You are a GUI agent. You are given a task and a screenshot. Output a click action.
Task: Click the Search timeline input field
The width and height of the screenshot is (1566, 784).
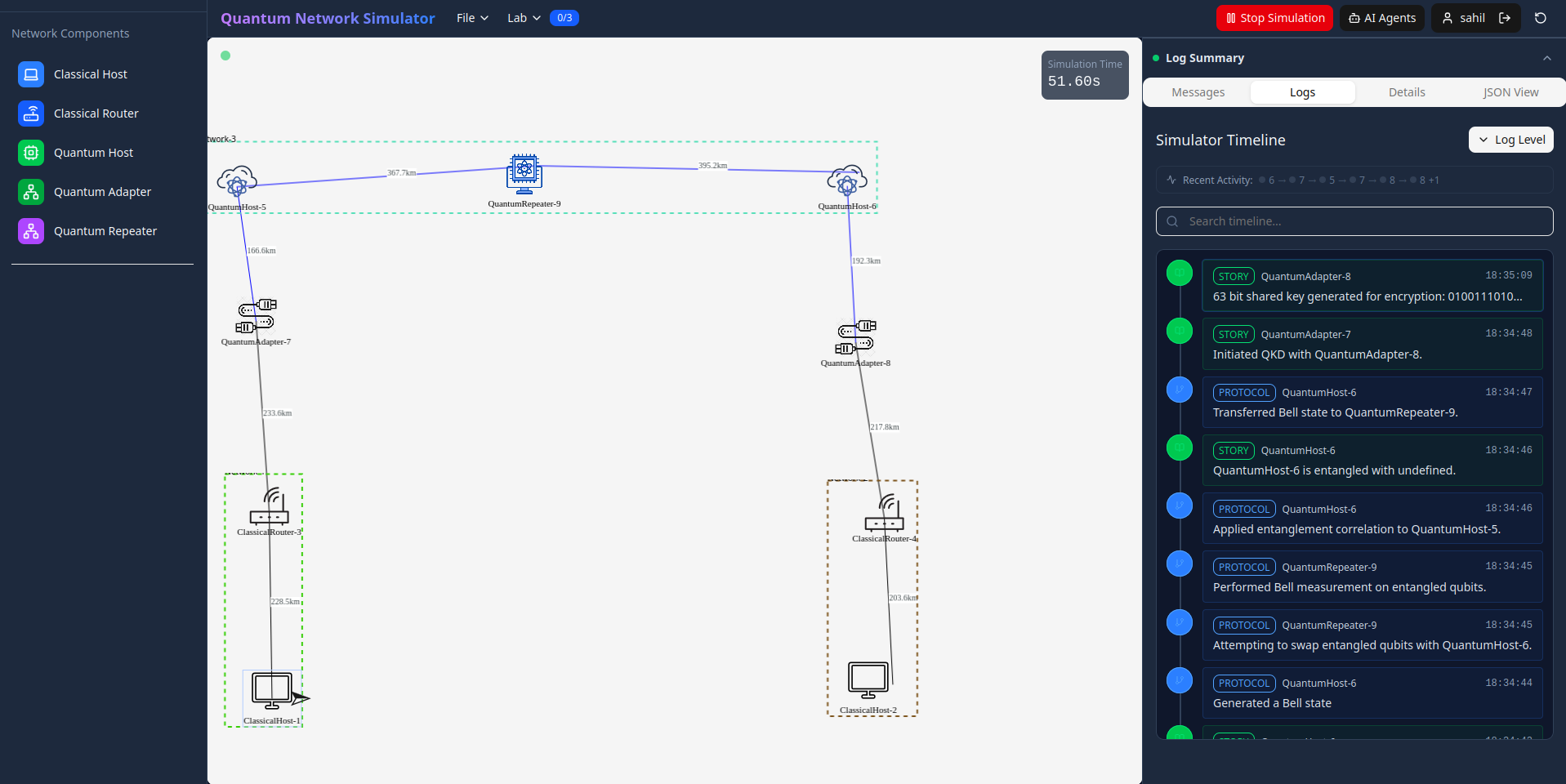point(1354,221)
